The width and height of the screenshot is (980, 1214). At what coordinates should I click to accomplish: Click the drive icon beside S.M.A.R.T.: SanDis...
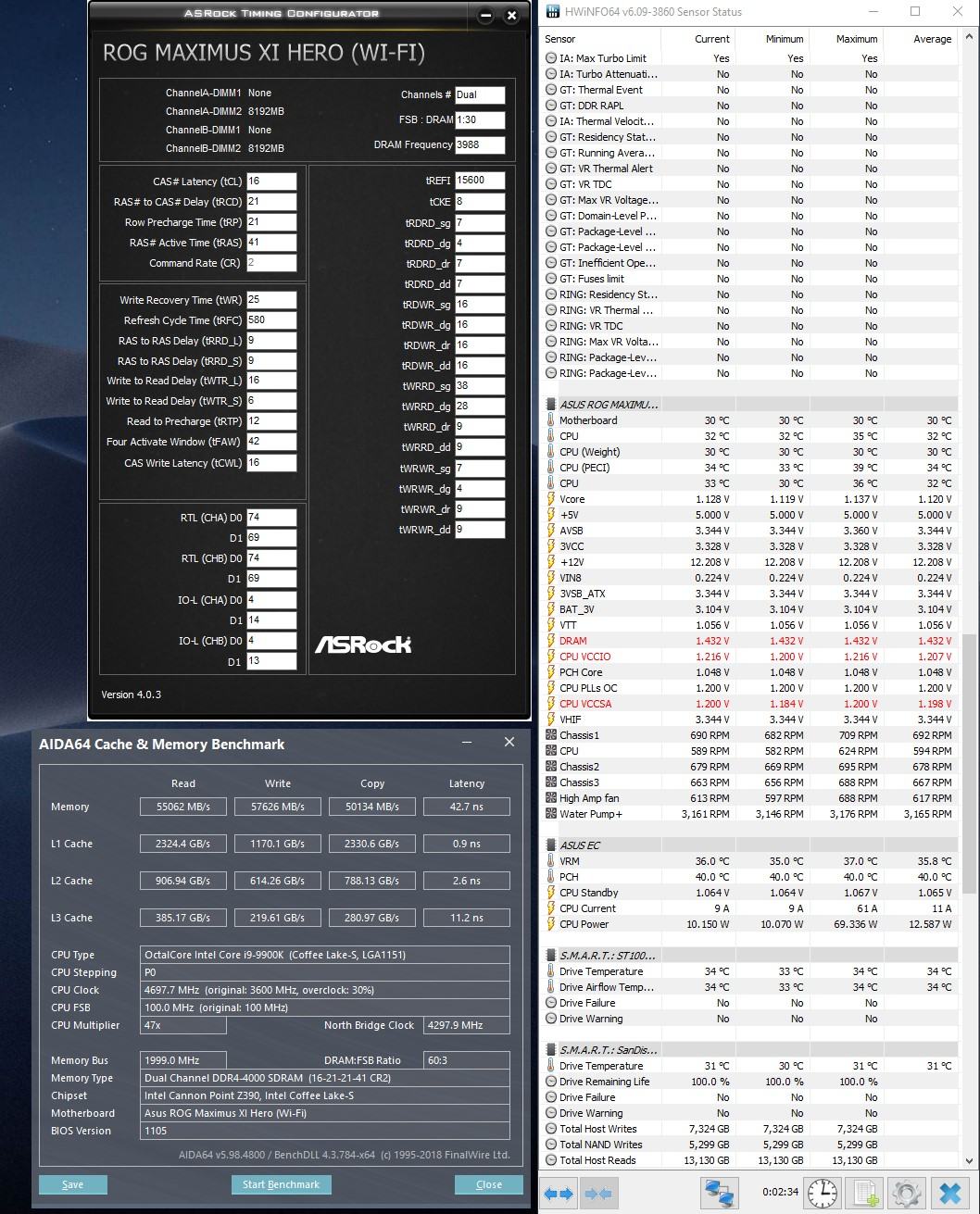tap(551, 1050)
